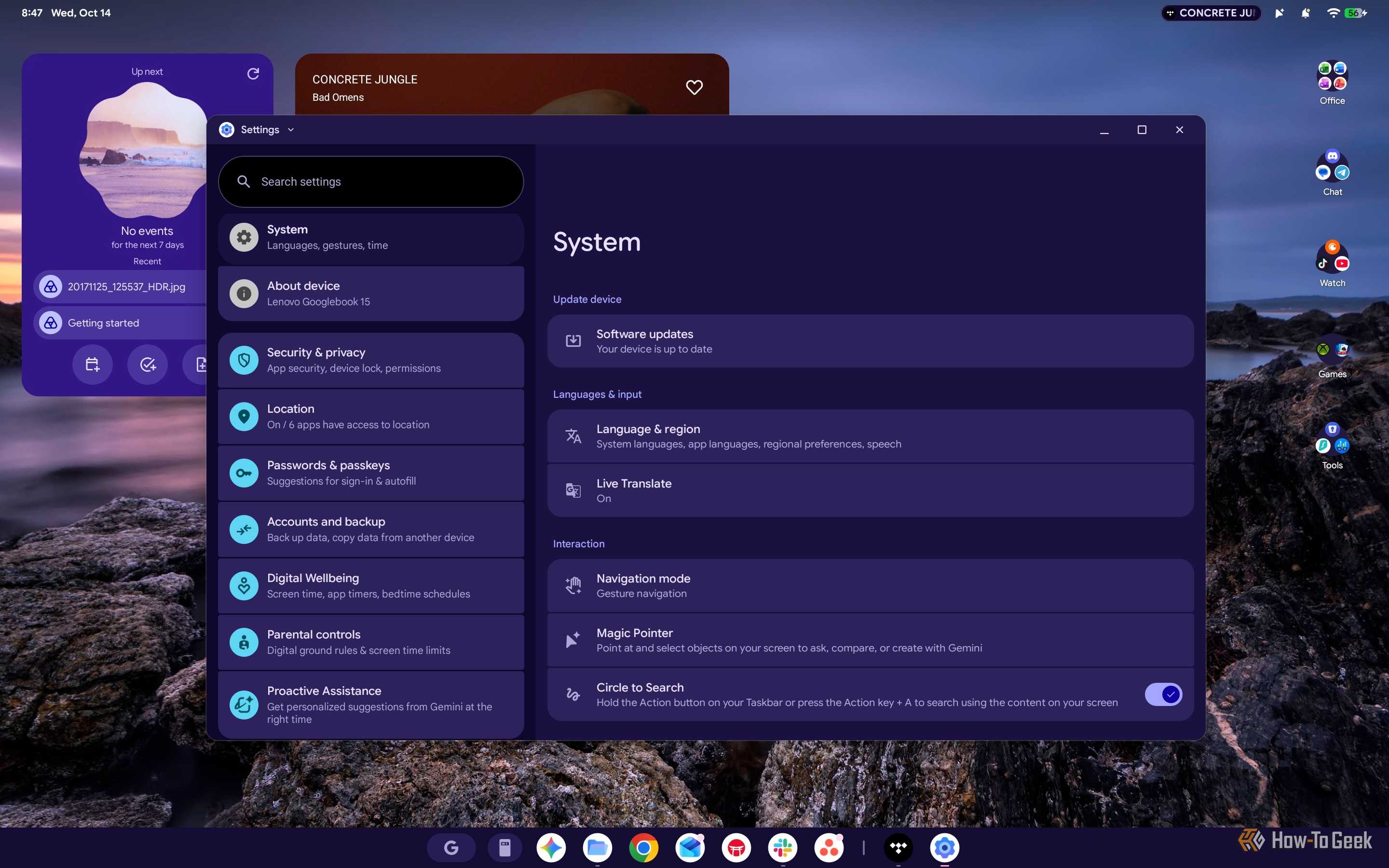Open Language & region settings
This screenshot has height=868, width=1389.
pos(870,436)
